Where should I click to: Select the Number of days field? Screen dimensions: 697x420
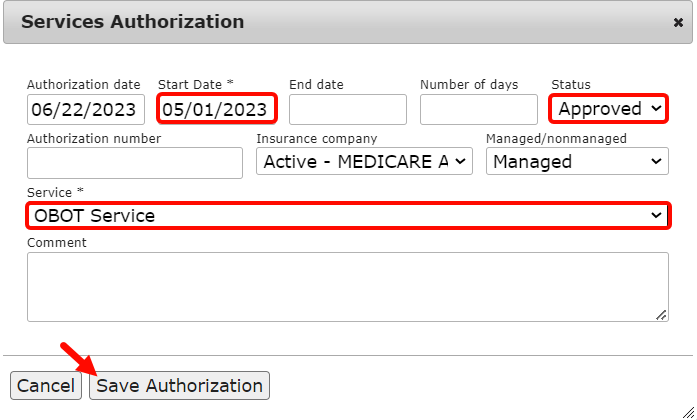(x=479, y=109)
